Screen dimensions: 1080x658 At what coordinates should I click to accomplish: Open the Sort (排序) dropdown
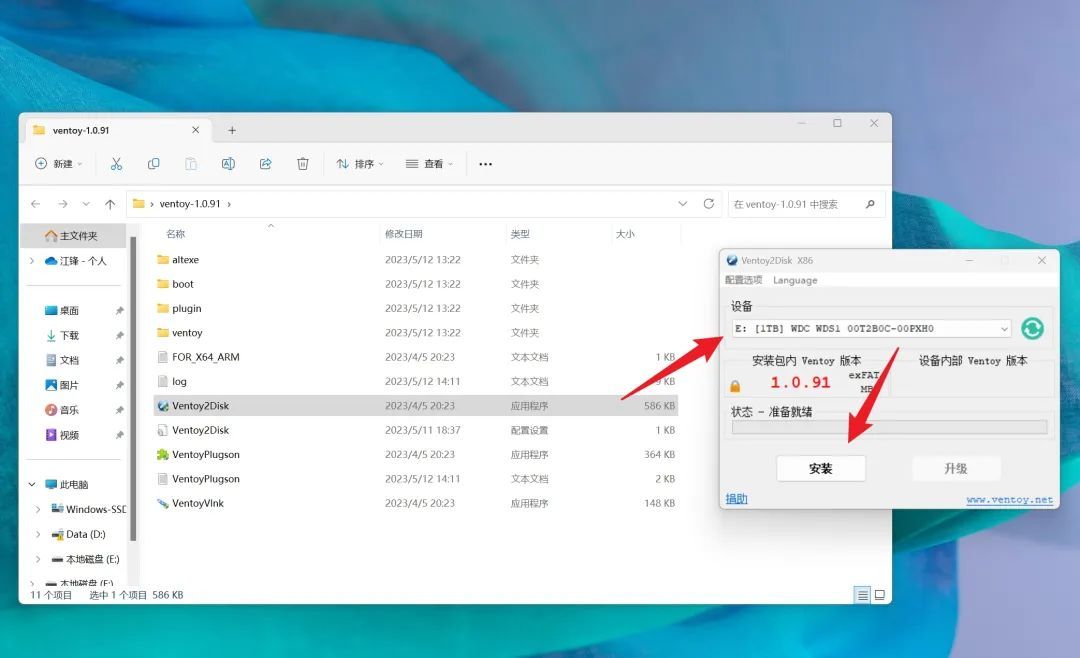[360, 164]
